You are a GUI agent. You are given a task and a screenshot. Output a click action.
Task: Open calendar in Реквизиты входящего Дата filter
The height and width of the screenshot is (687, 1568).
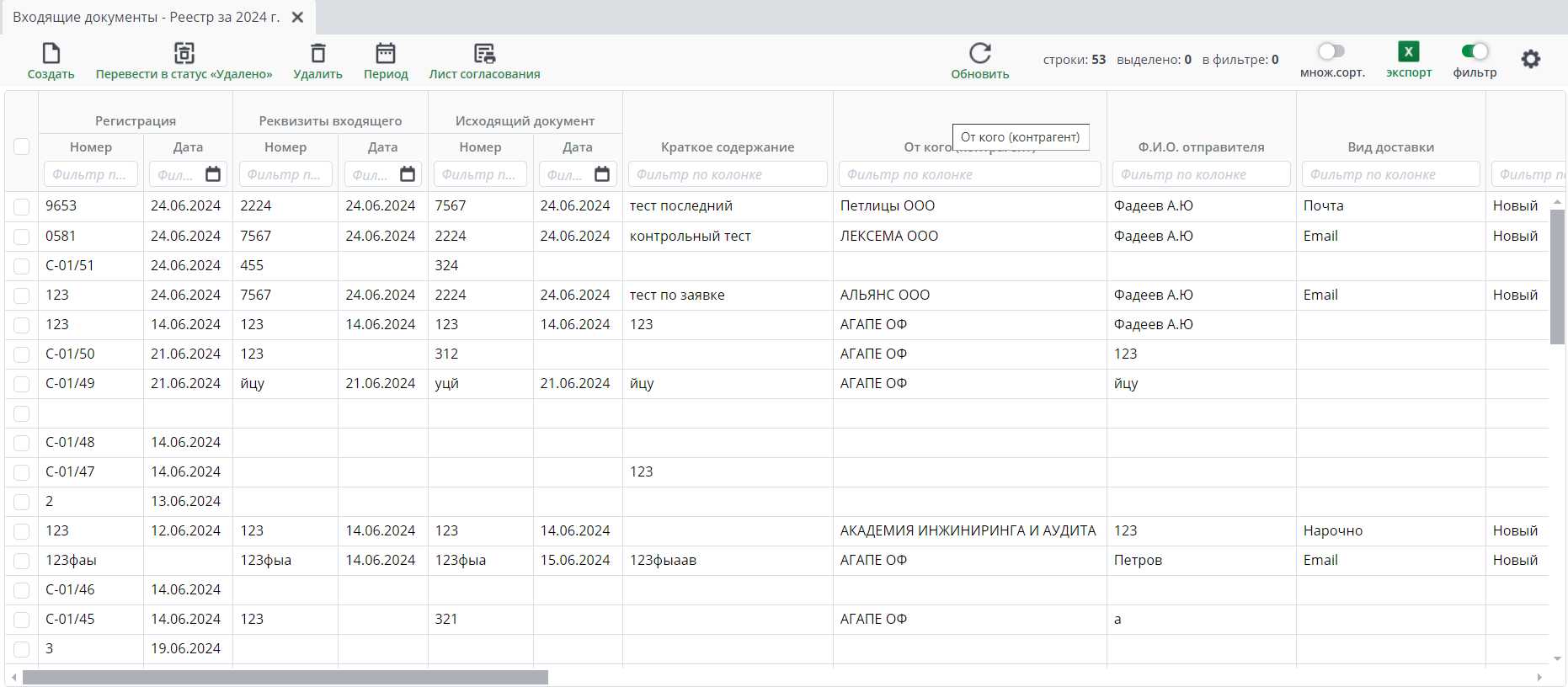click(x=408, y=174)
